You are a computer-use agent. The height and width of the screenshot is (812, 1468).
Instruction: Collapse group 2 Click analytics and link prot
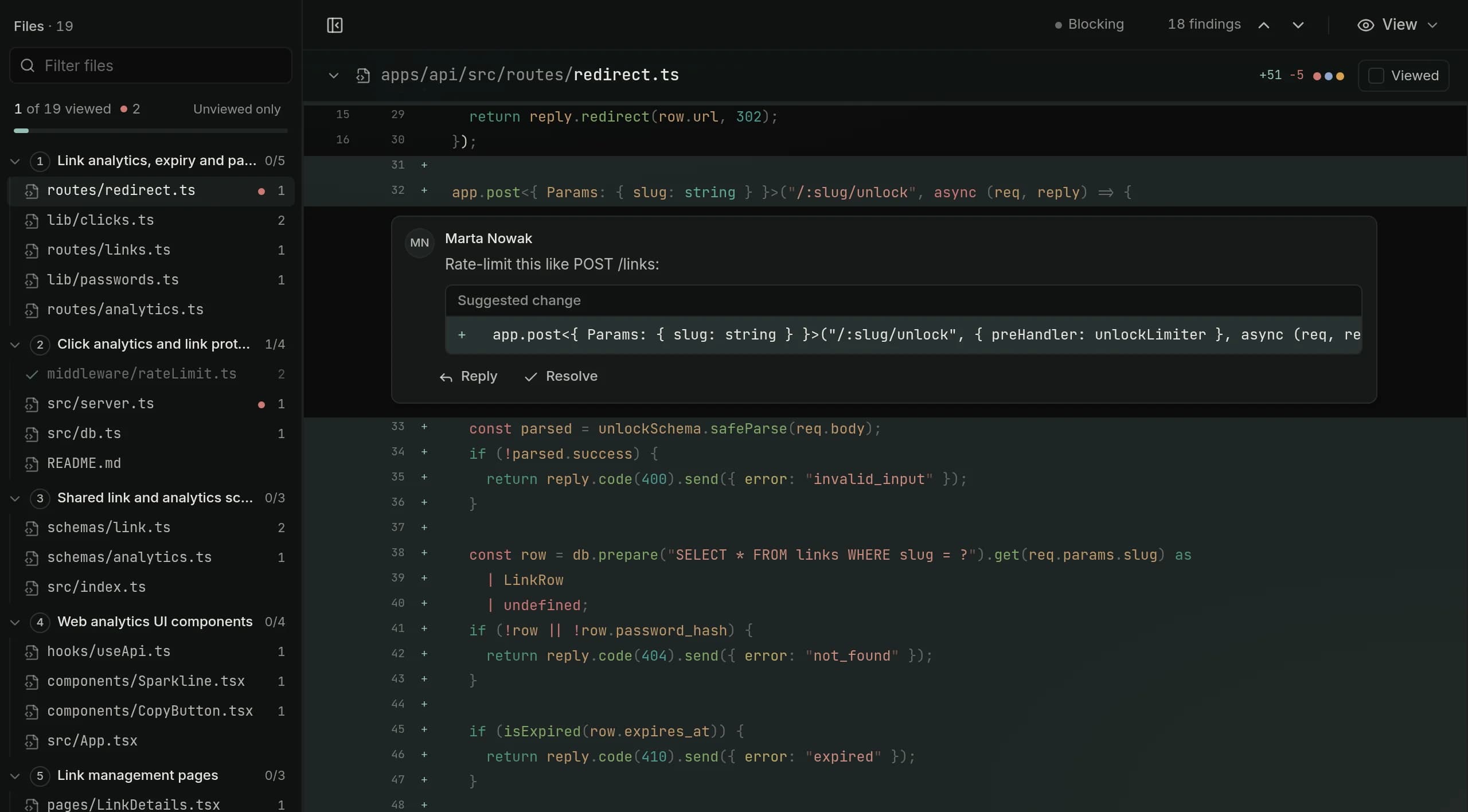pyautogui.click(x=15, y=345)
